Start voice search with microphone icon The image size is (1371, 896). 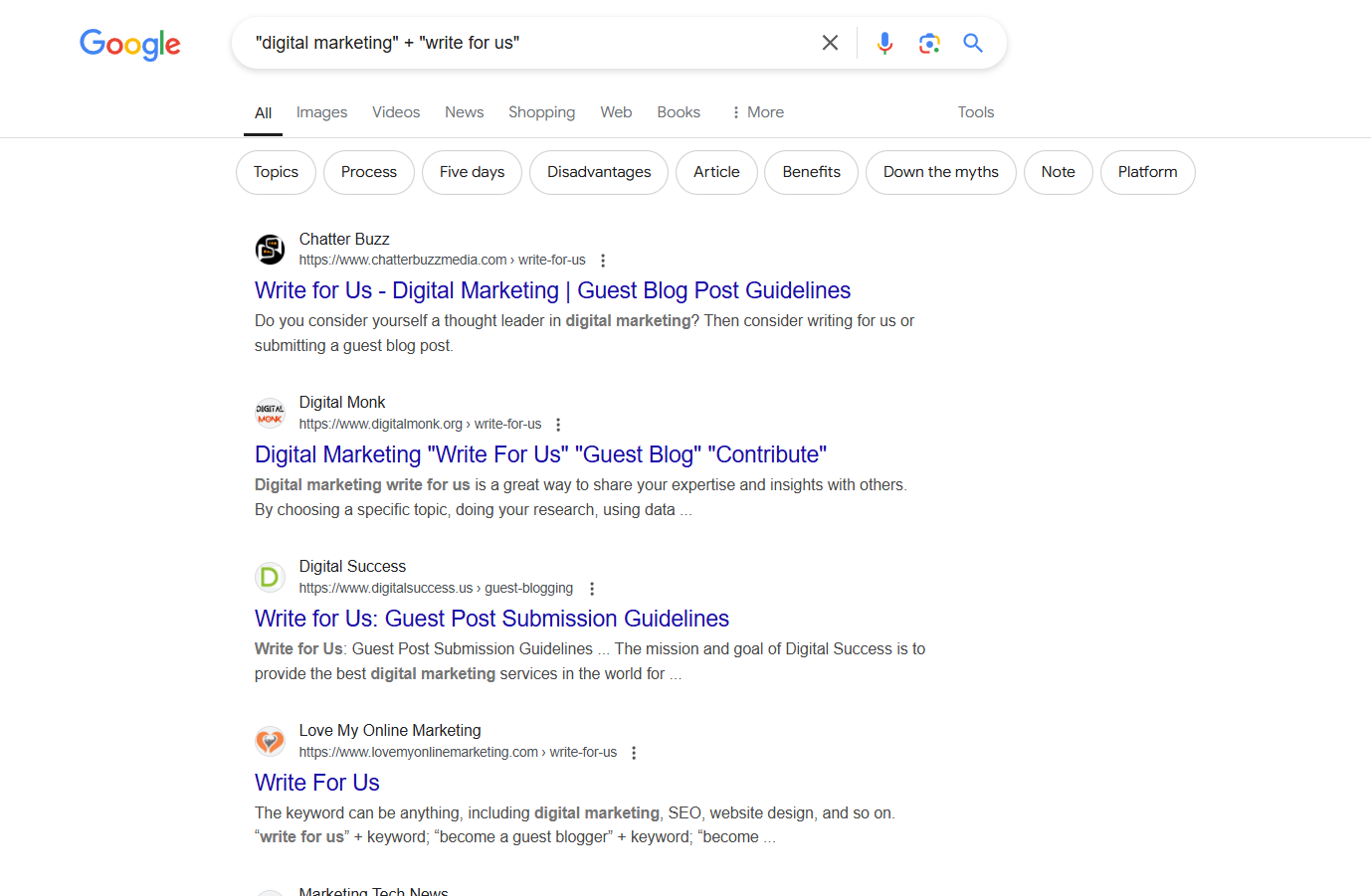884,43
